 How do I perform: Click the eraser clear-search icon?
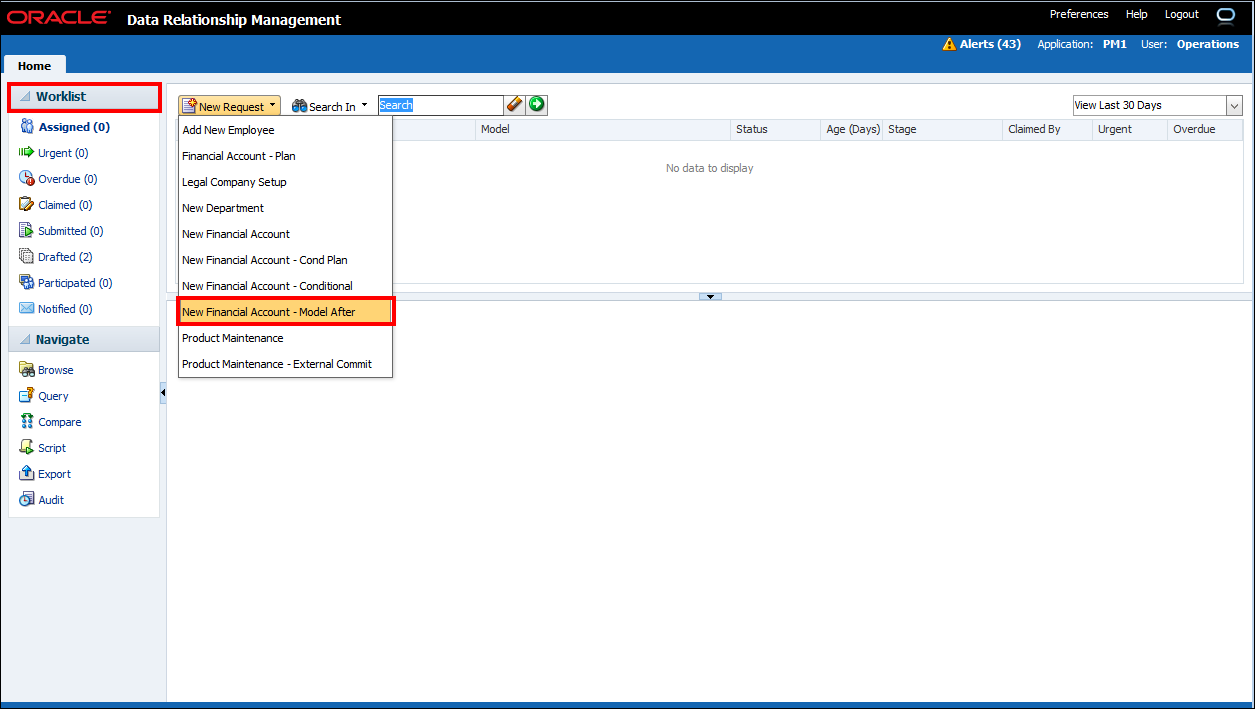pyautogui.click(x=515, y=104)
